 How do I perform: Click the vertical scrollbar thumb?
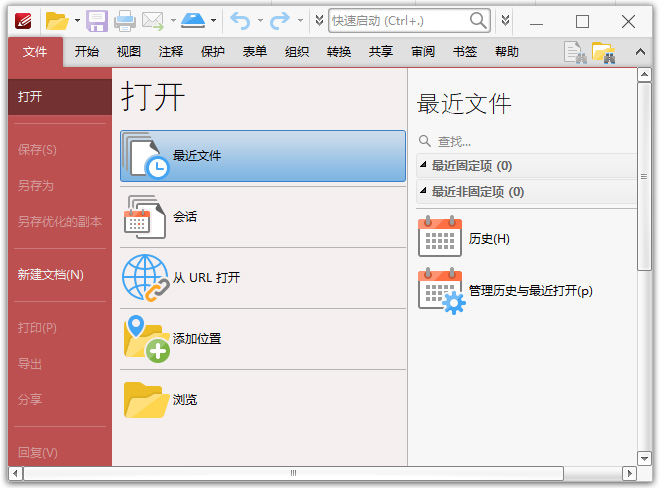644,176
